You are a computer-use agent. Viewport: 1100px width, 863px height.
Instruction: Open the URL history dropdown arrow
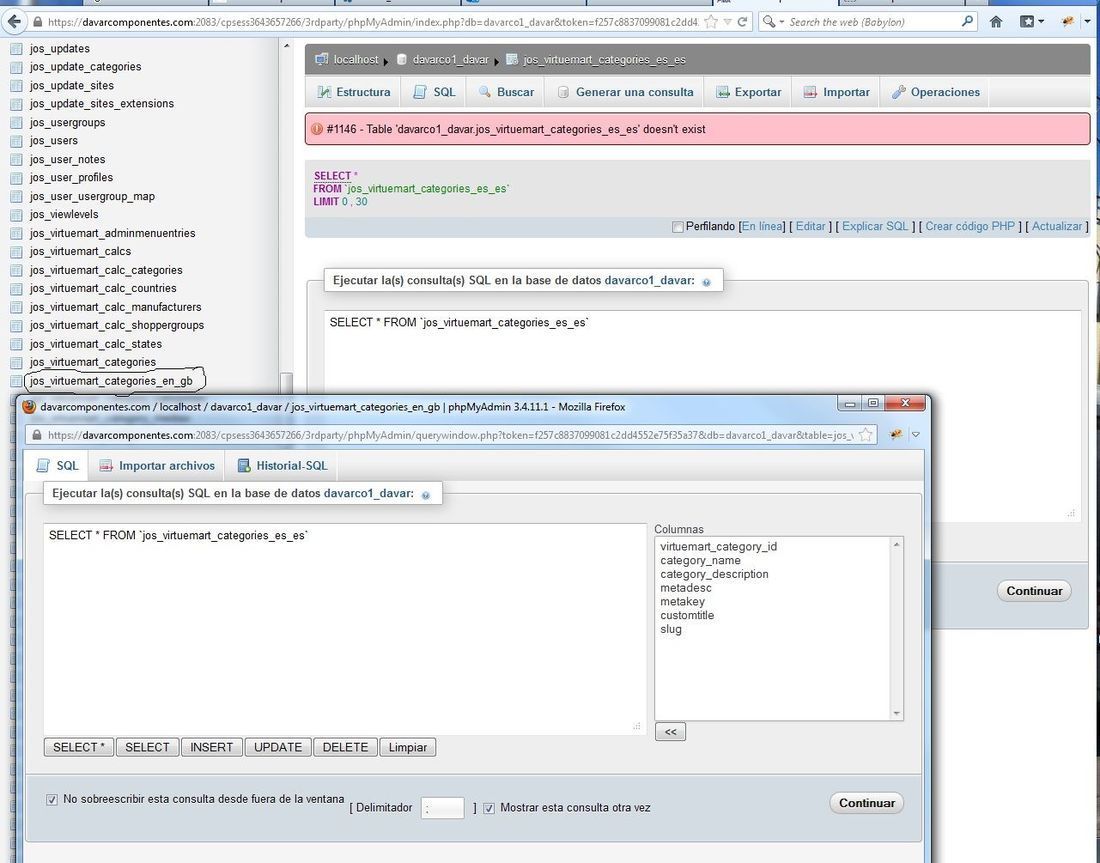727,22
